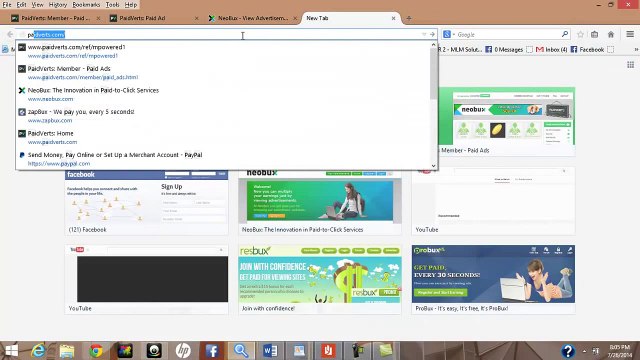640x360 pixels.
Task: Open the search engine selector dropdown
Action: pyautogui.click(x=449, y=35)
